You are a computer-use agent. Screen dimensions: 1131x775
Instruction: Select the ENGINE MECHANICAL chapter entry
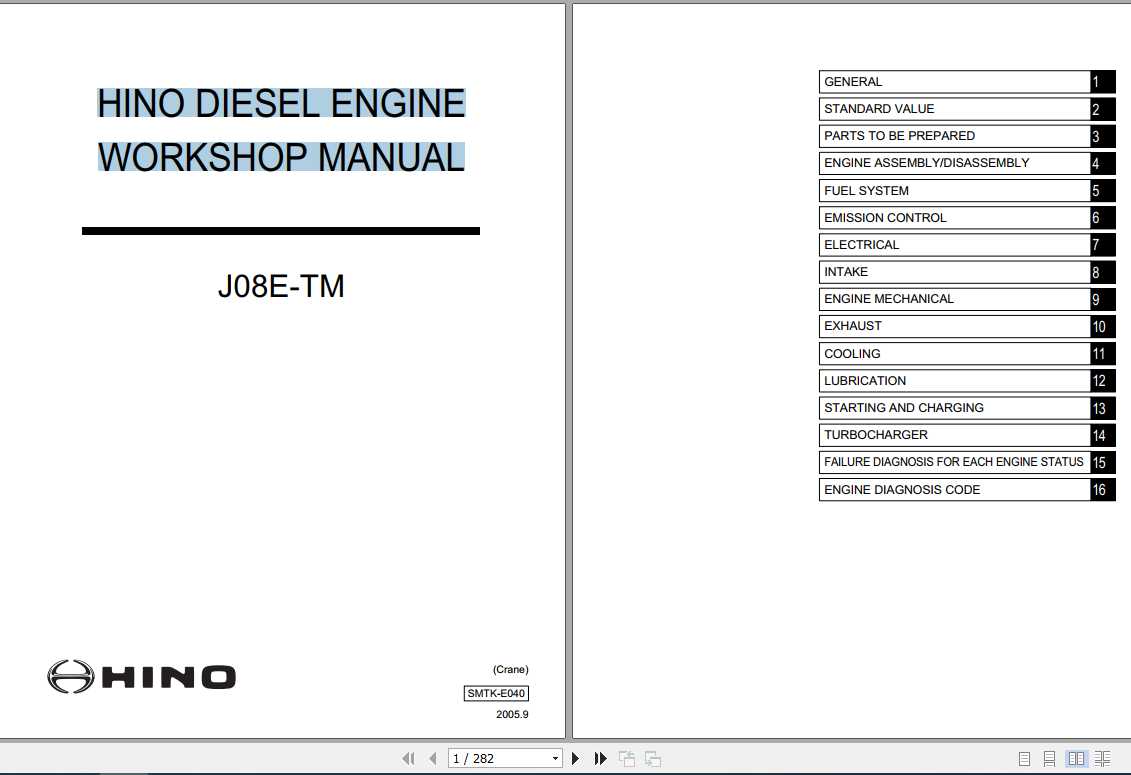(967, 299)
